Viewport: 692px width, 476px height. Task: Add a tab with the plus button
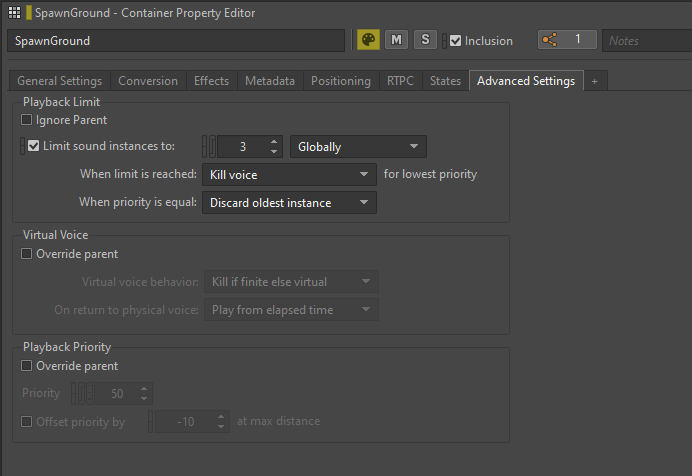[x=595, y=81]
